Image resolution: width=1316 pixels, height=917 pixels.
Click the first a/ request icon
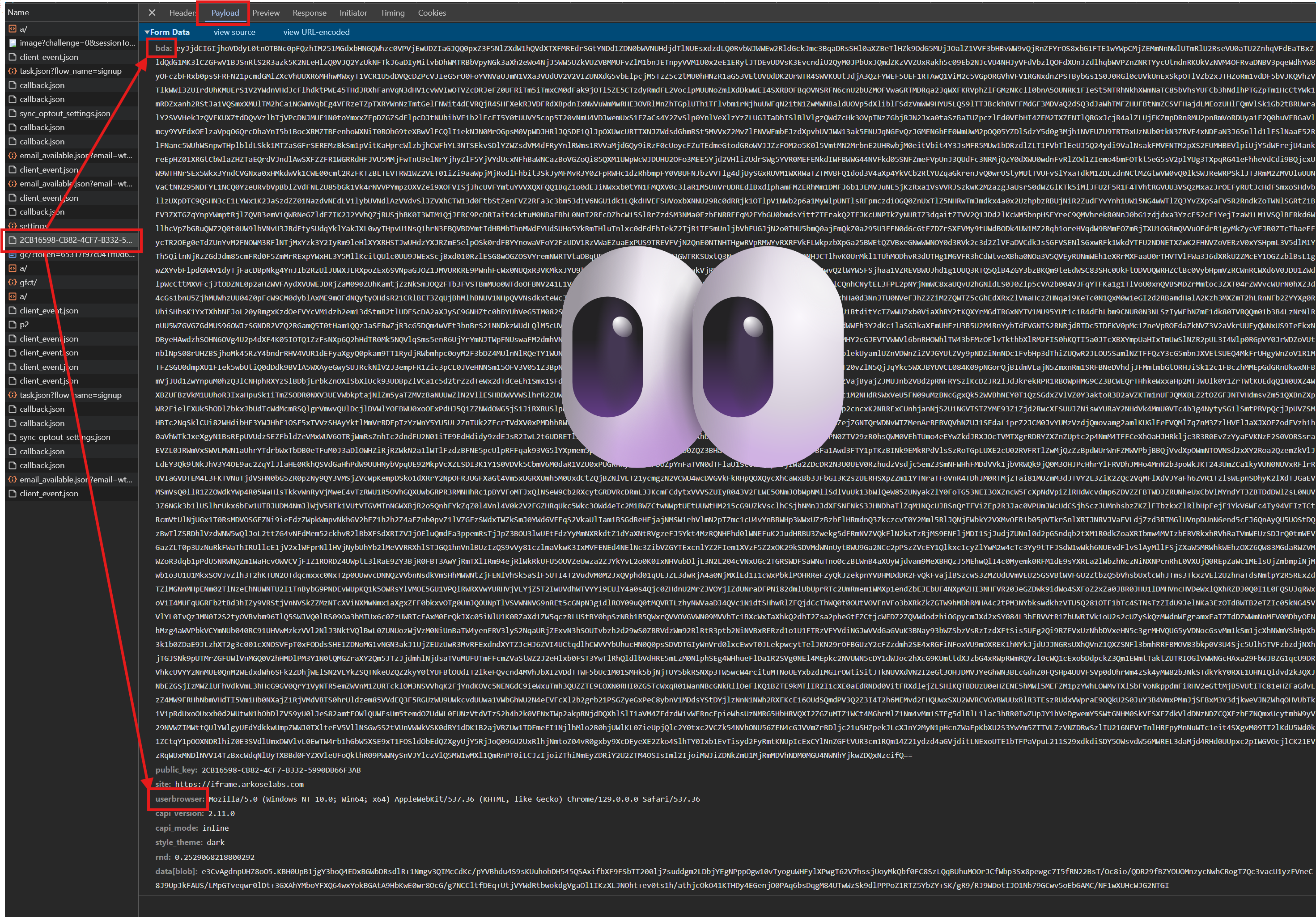click(13, 29)
